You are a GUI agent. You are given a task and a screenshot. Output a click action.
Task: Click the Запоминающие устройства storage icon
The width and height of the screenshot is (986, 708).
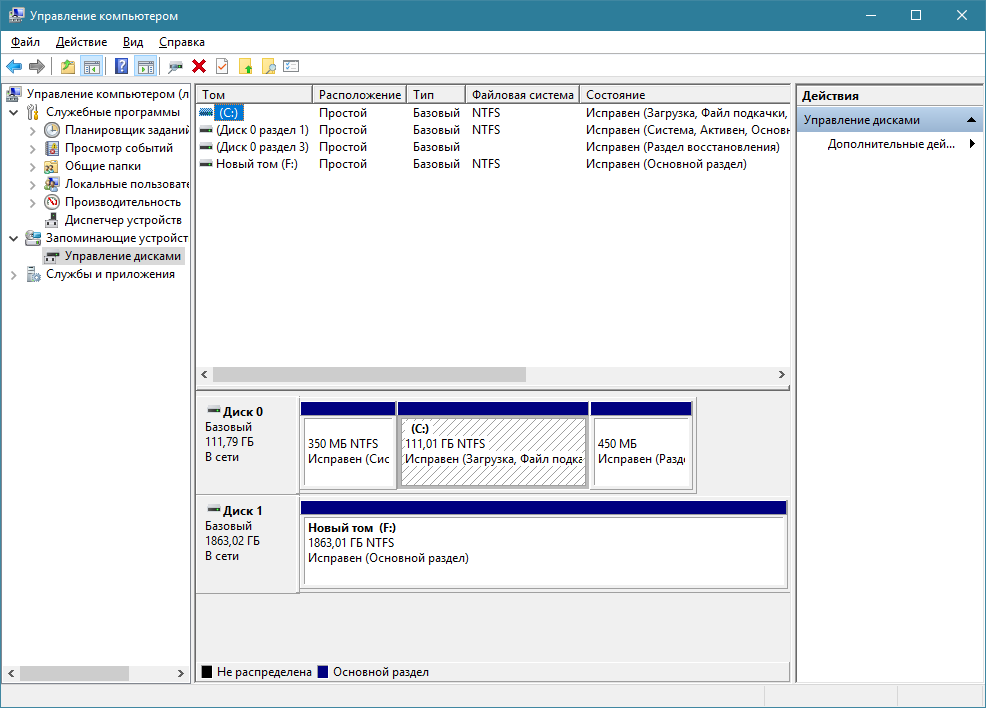33,238
